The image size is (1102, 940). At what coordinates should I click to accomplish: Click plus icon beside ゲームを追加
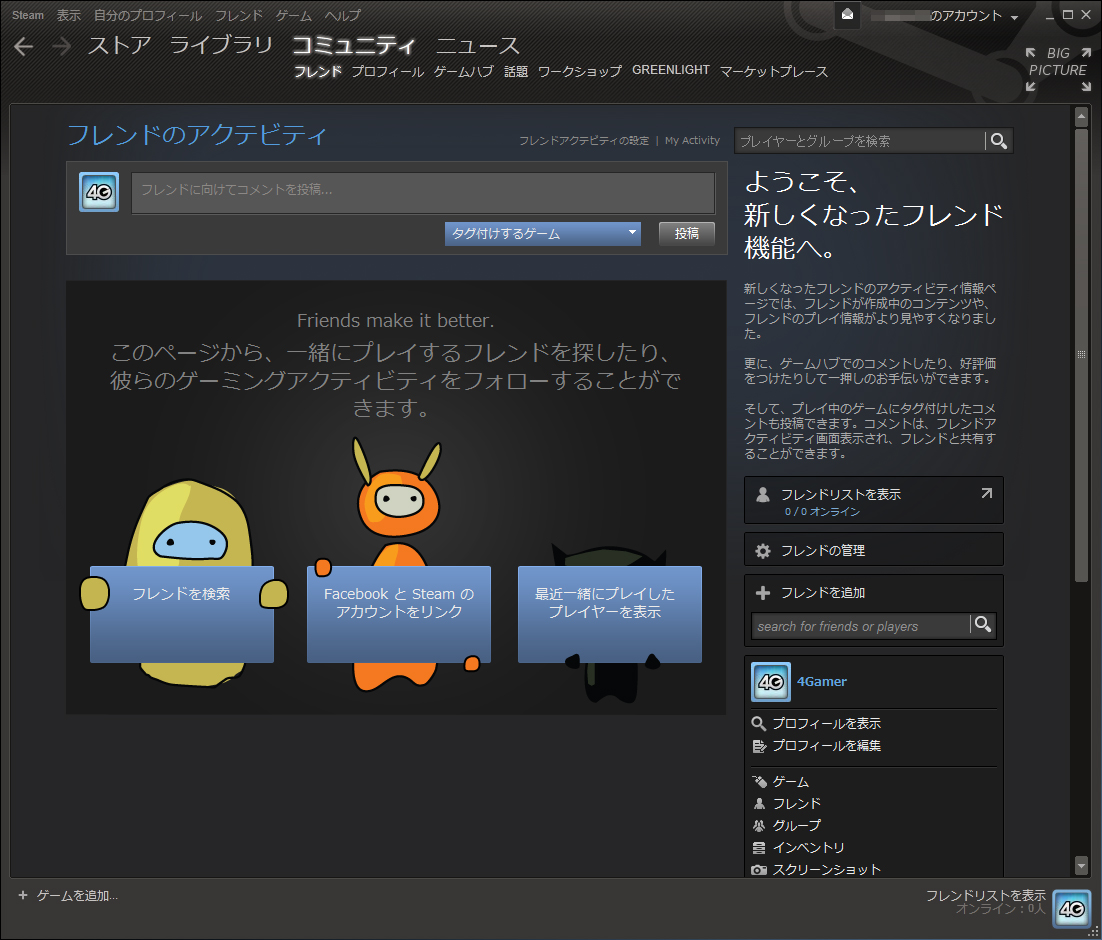[22, 895]
